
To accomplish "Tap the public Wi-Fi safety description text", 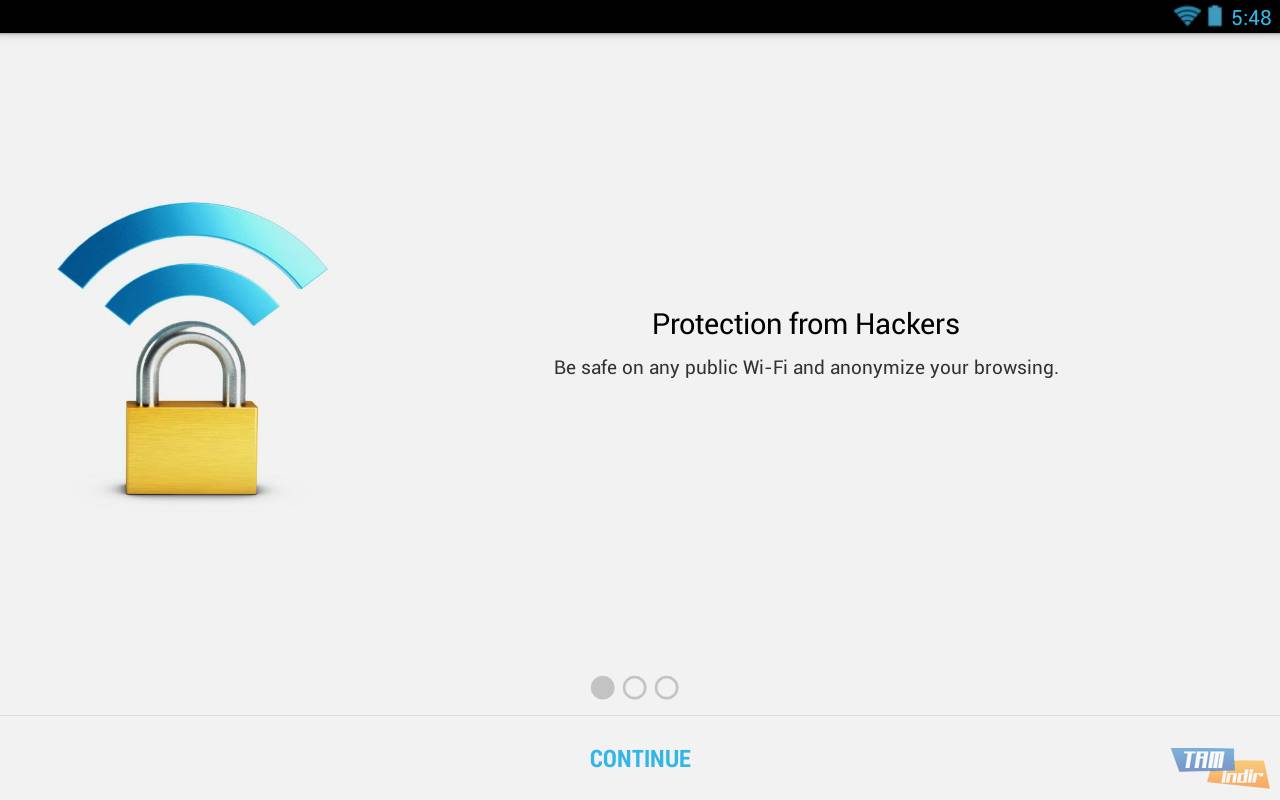I will [x=805, y=367].
